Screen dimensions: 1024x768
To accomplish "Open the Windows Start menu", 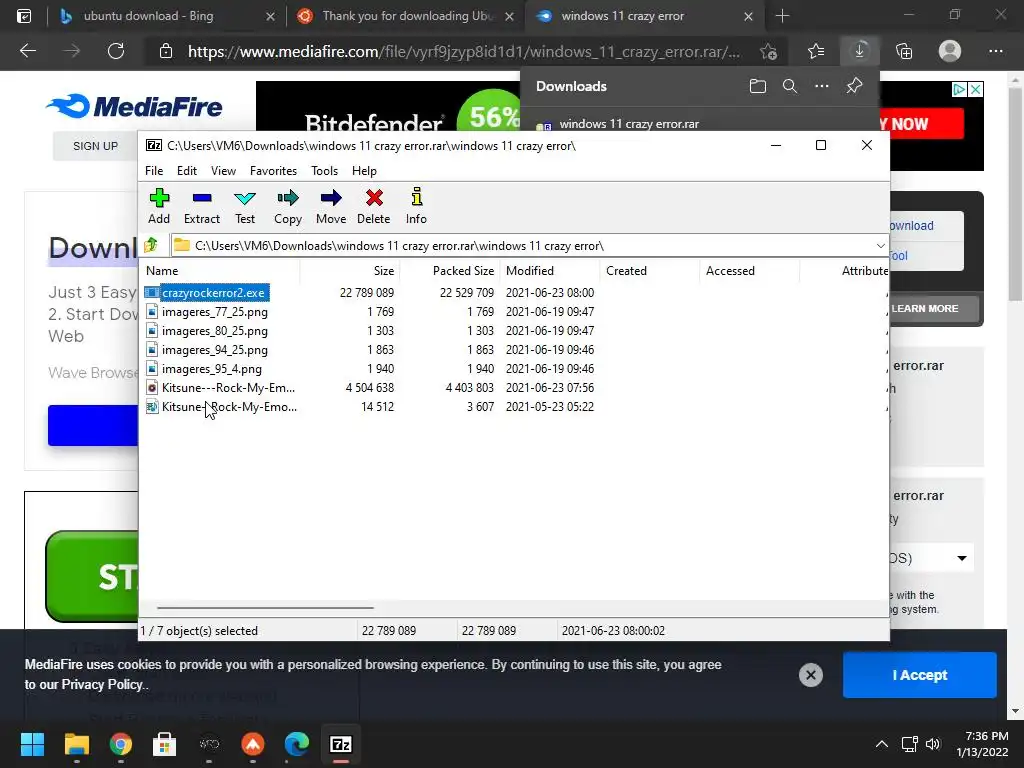I will coord(32,744).
